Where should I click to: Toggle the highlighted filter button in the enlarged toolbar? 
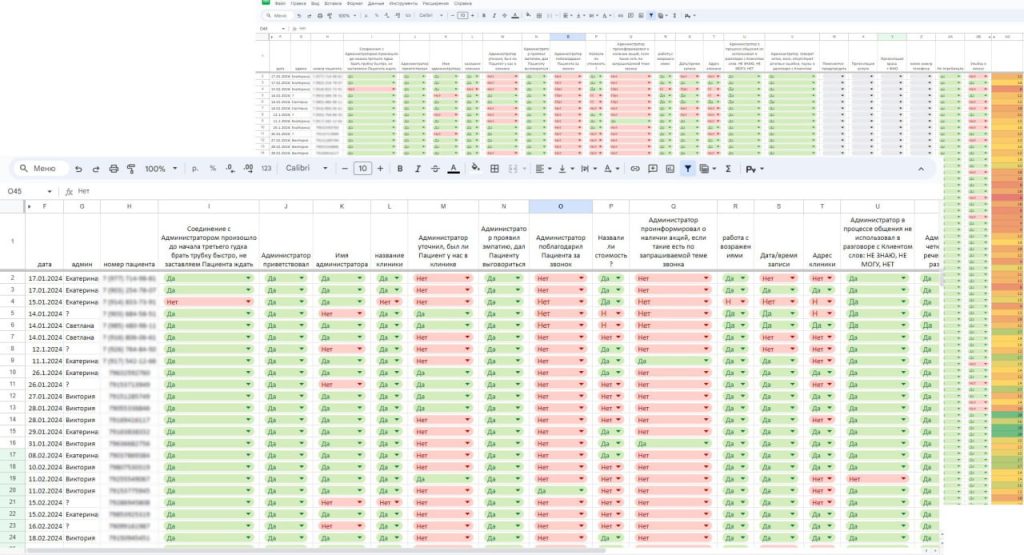coord(688,169)
